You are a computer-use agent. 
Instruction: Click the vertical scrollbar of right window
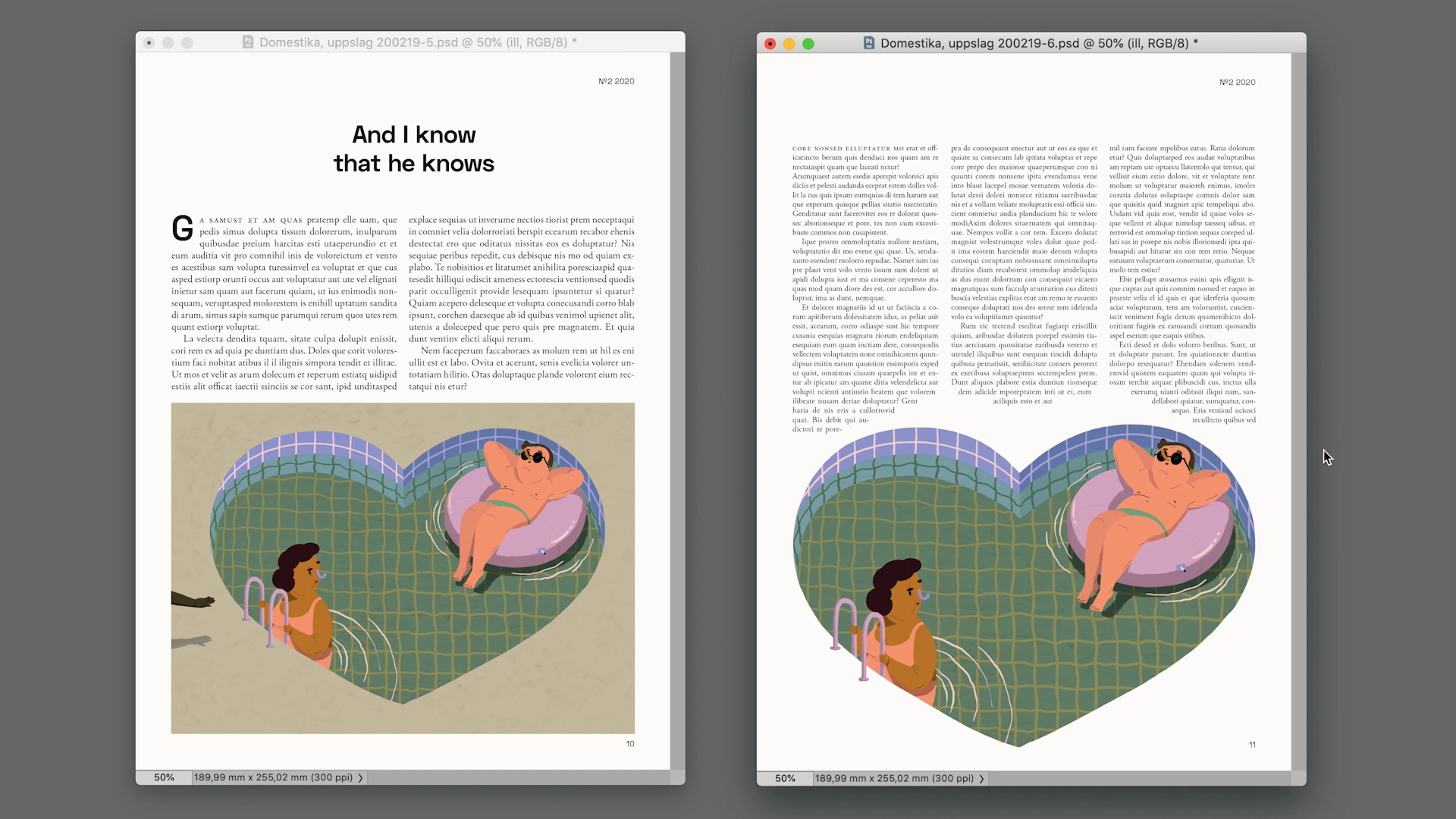[1298, 412]
